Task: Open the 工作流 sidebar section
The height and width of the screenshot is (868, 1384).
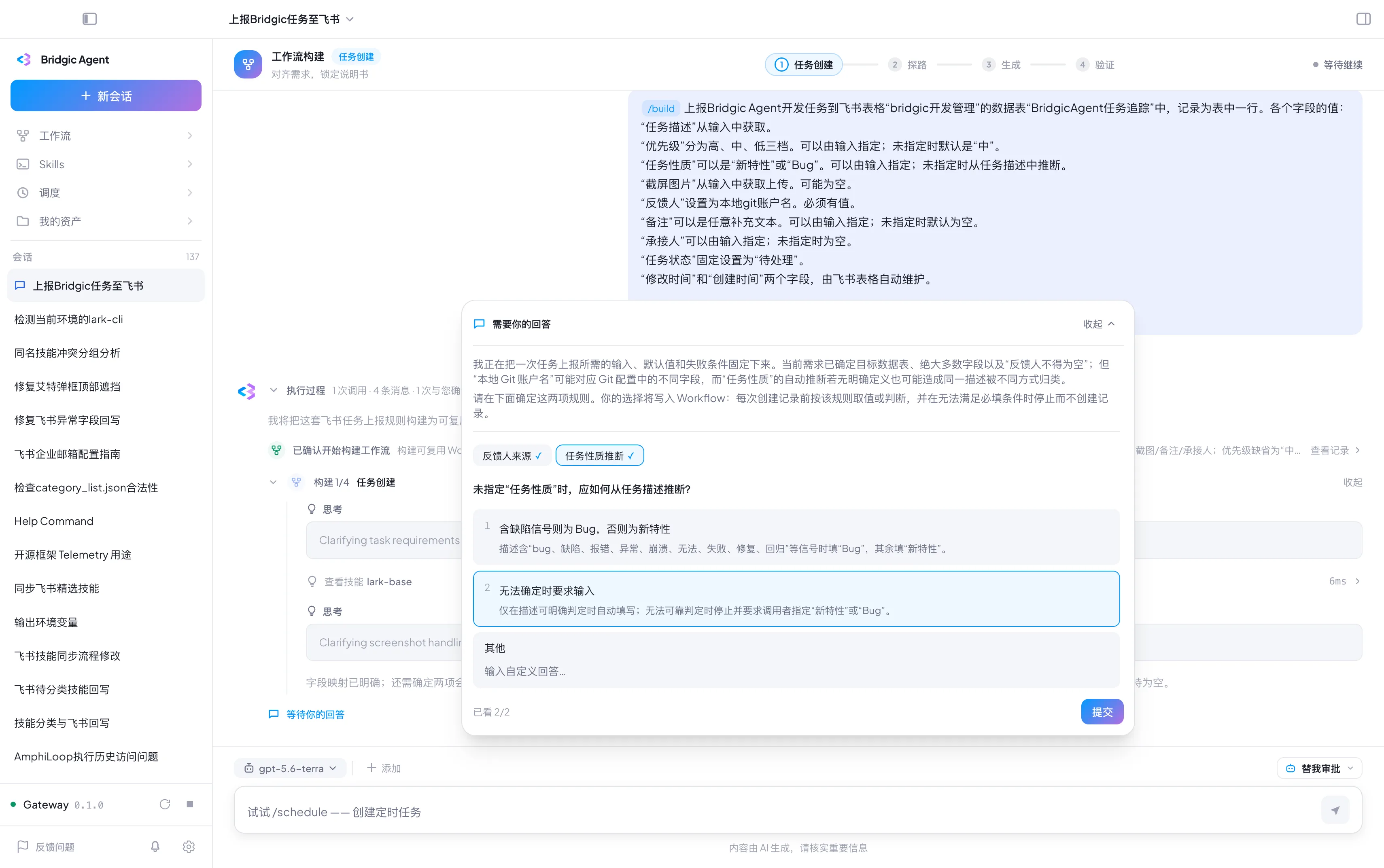Action: pos(106,135)
